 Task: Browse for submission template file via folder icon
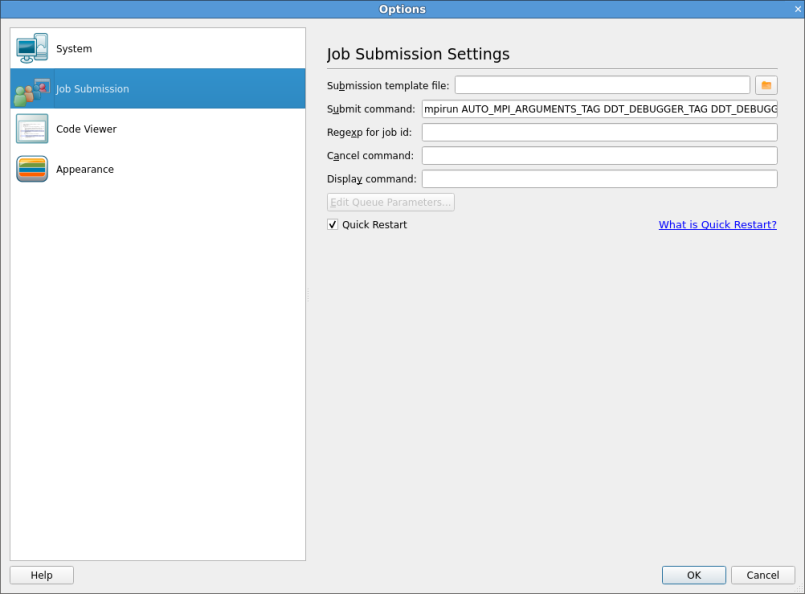766,85
